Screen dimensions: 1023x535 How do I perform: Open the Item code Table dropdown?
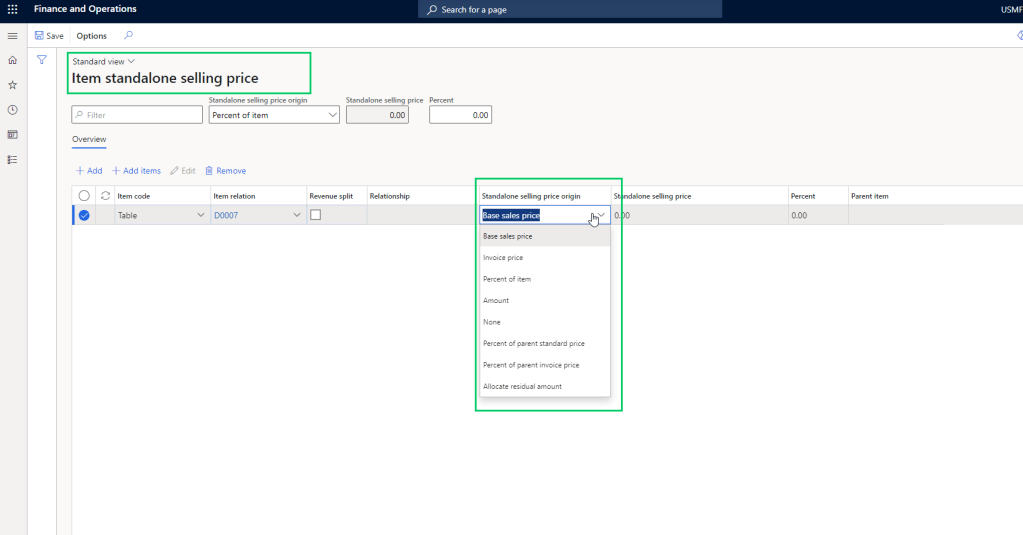pyautogui.click(x=201, y=215)
